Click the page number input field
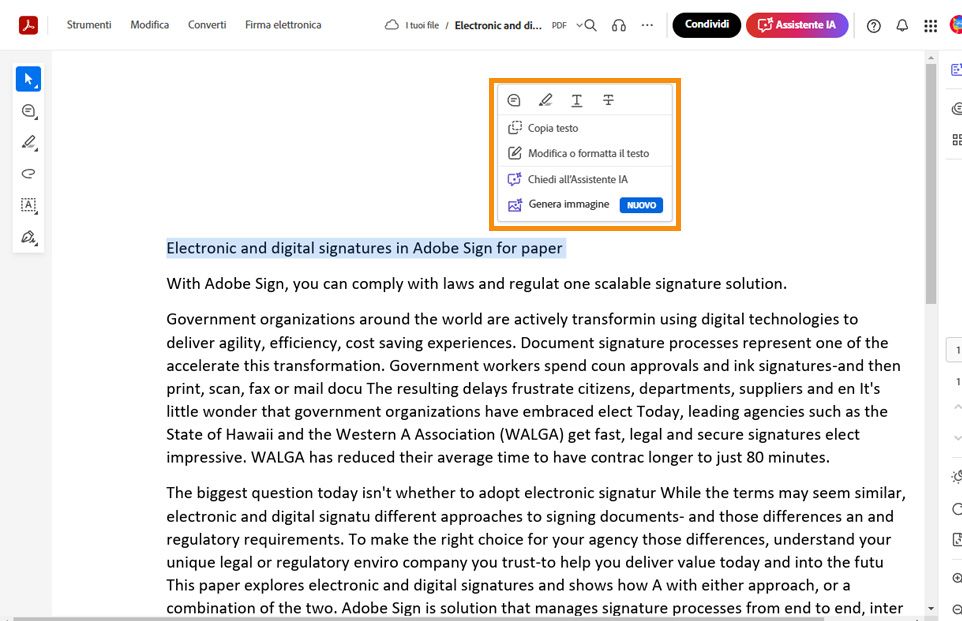962x621 pixels. 955,349
